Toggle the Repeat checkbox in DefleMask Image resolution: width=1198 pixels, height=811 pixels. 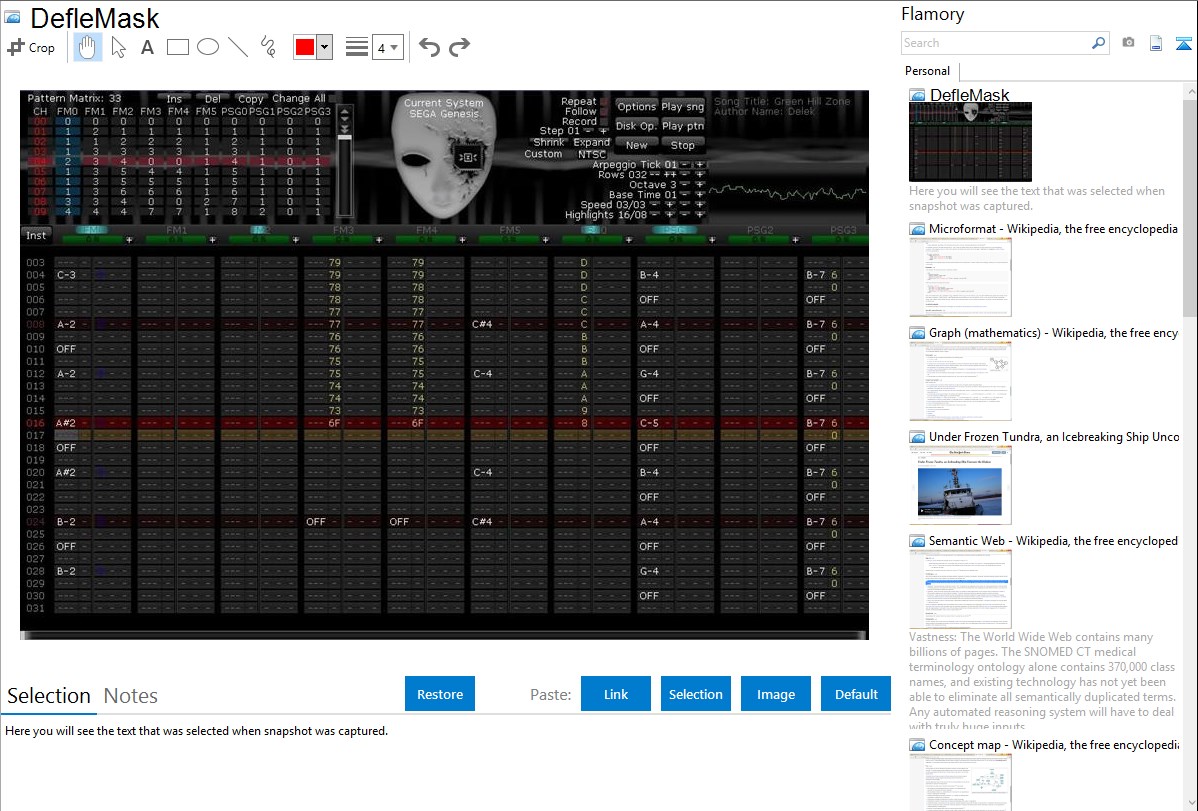tap(604, 102)
